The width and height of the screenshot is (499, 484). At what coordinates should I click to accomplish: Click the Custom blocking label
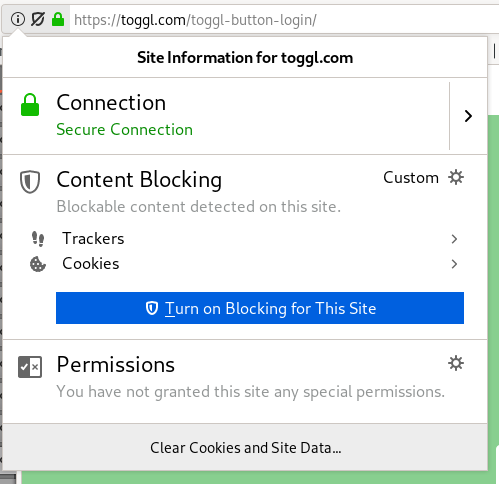(411, 178)
